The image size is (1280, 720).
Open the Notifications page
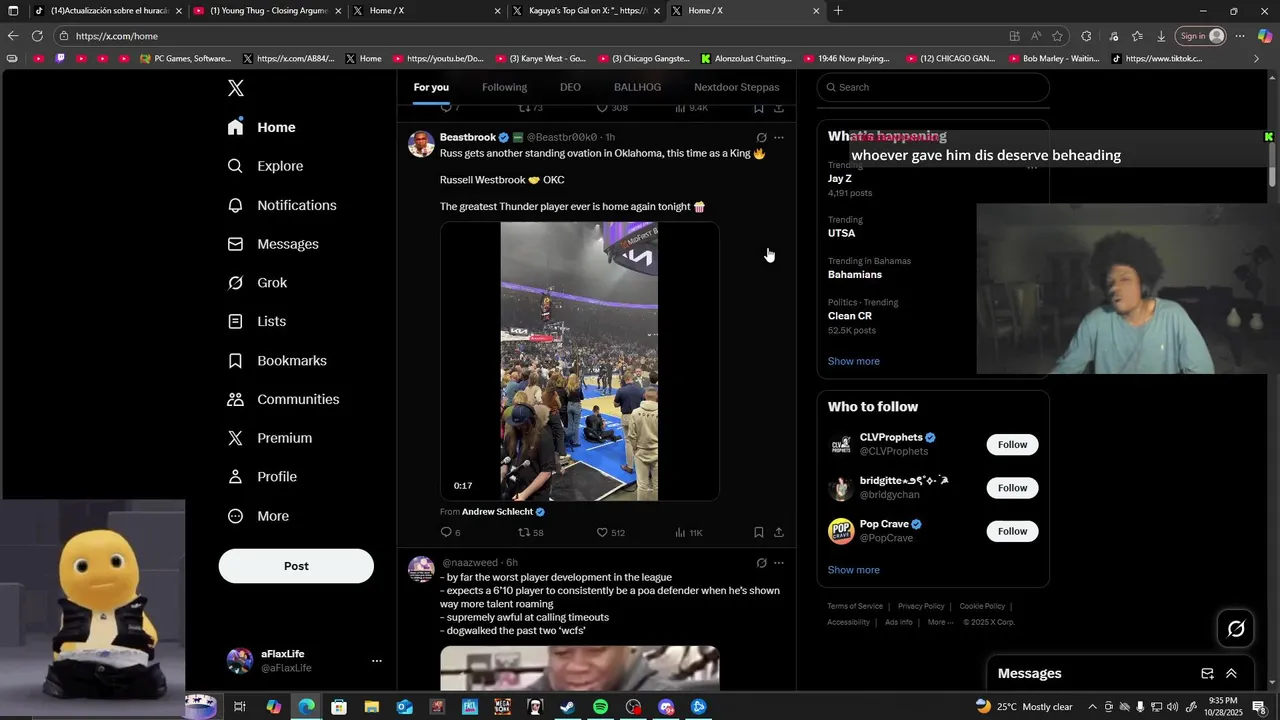pos(282,205)
